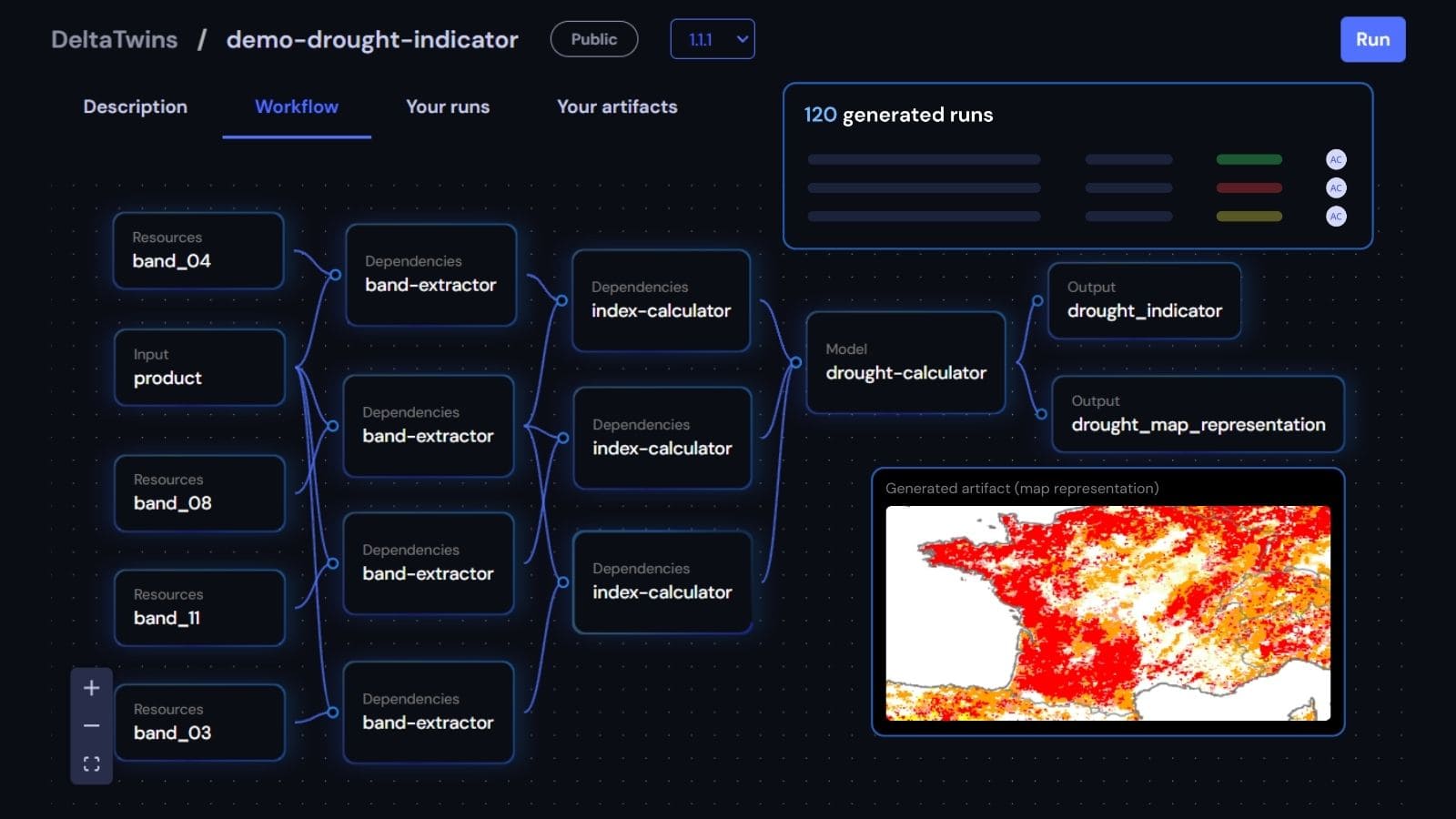Click the fit-to-screen icon
The width and height of the screenshot is (1456, 819).
click(91, 764)
